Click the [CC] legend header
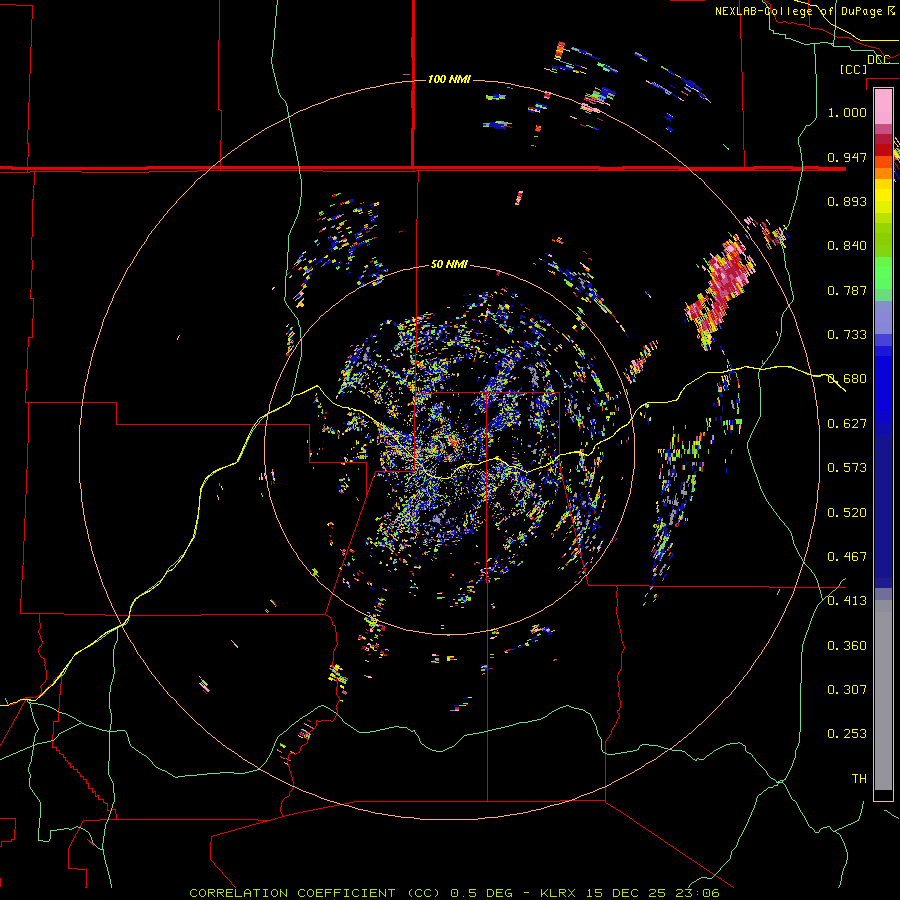The height and width of the screenshot is (900, 900). (854, 69)
